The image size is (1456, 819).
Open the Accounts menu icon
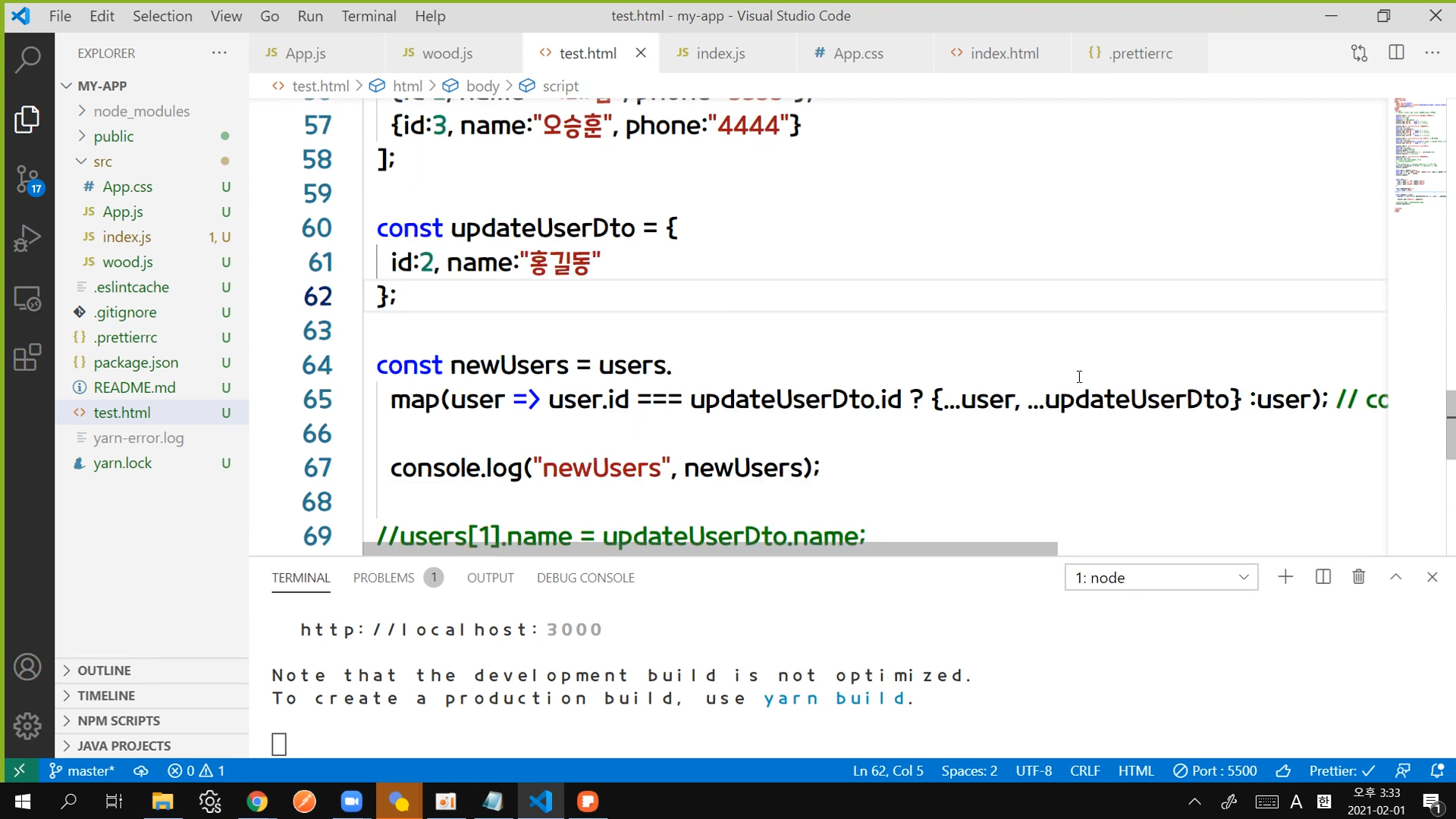pos(27,667)
